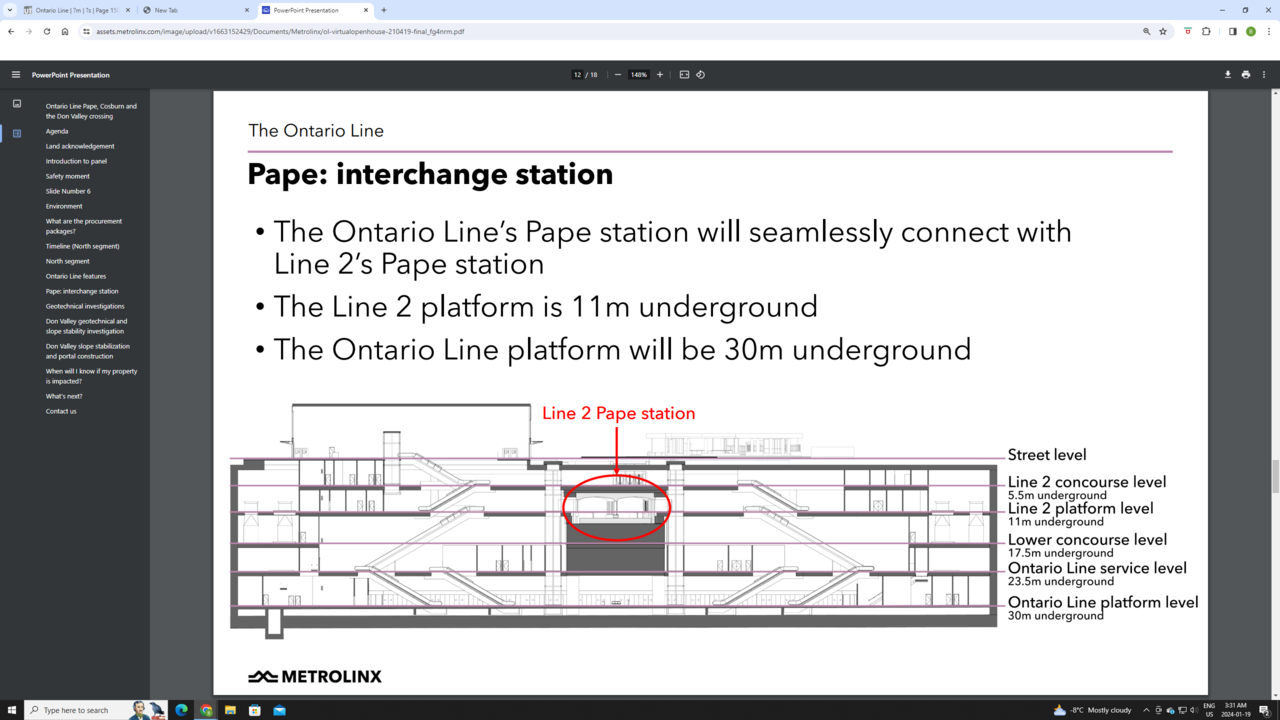Bookmark this page with the star
The image size is (1280, 720).
1163,31
